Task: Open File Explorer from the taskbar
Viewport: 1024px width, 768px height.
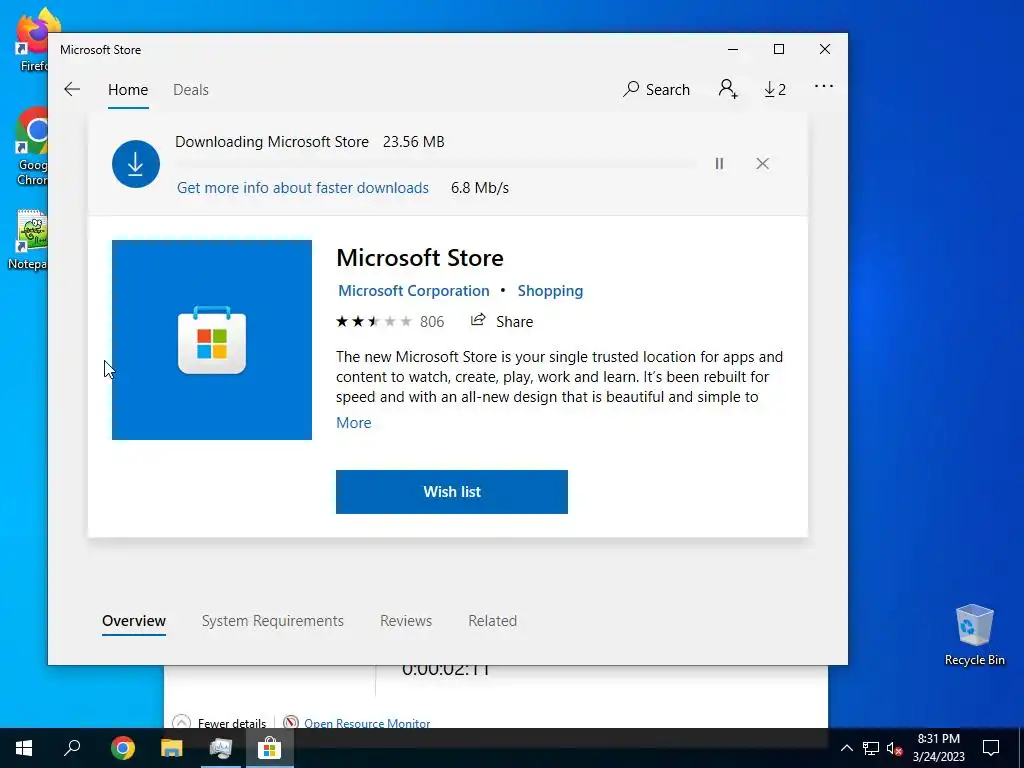Action: tap(172, 748)
